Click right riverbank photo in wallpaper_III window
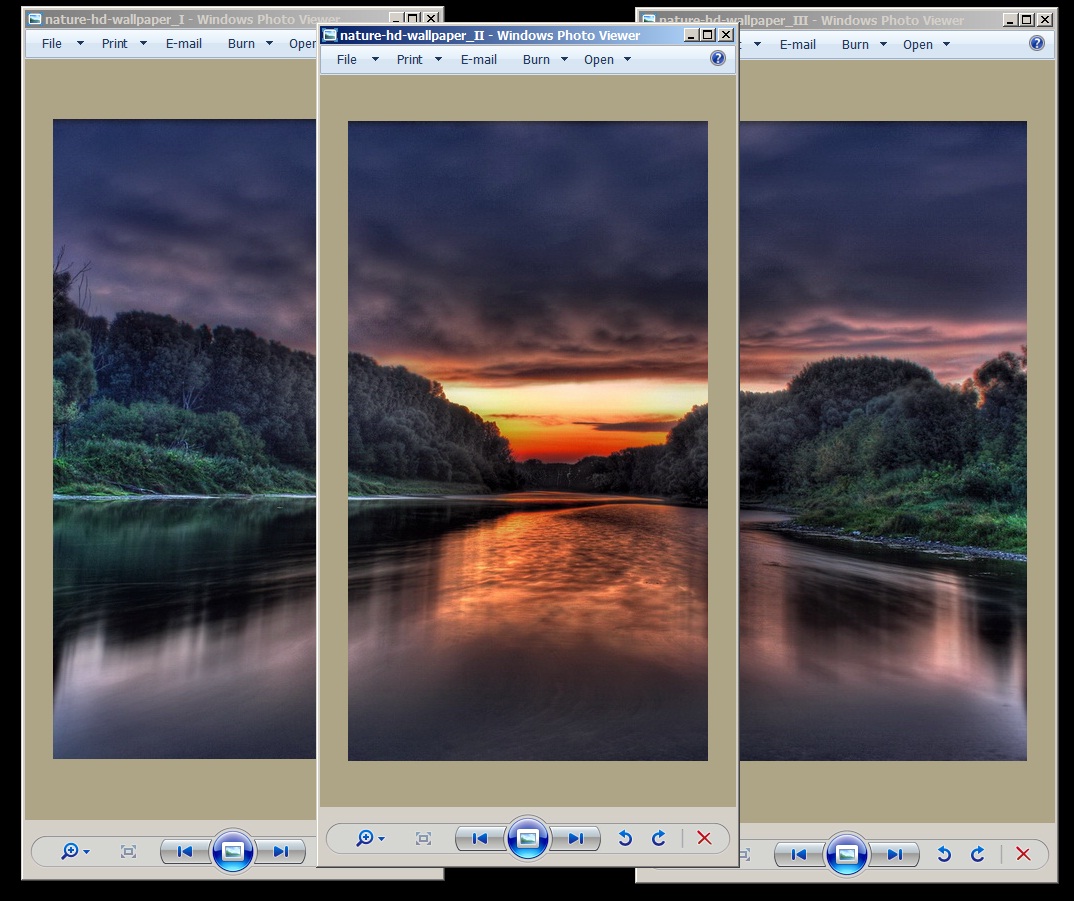The image size is (1074, 901). [883, 441]
